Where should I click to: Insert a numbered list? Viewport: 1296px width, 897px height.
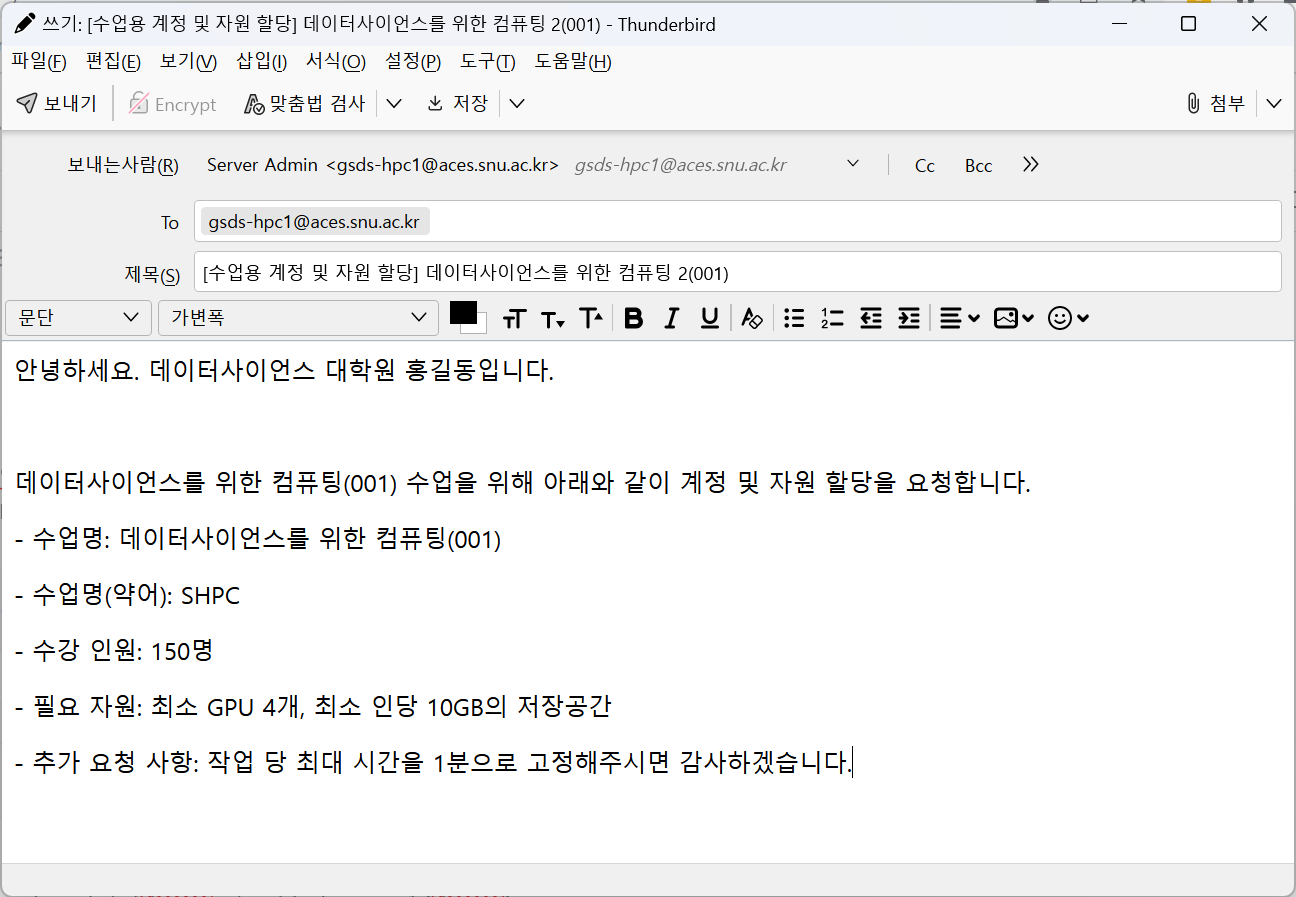(x=832, y=318)
